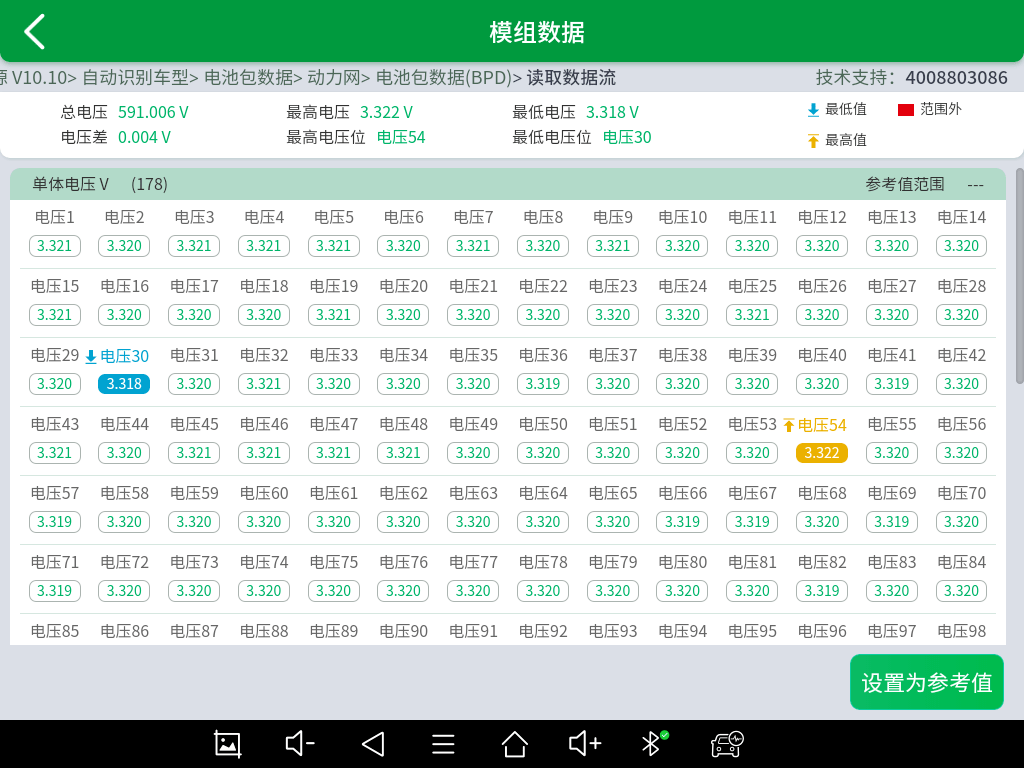
Task: Lower volume with the speaker minus icon
Action: tap(300, 743)
